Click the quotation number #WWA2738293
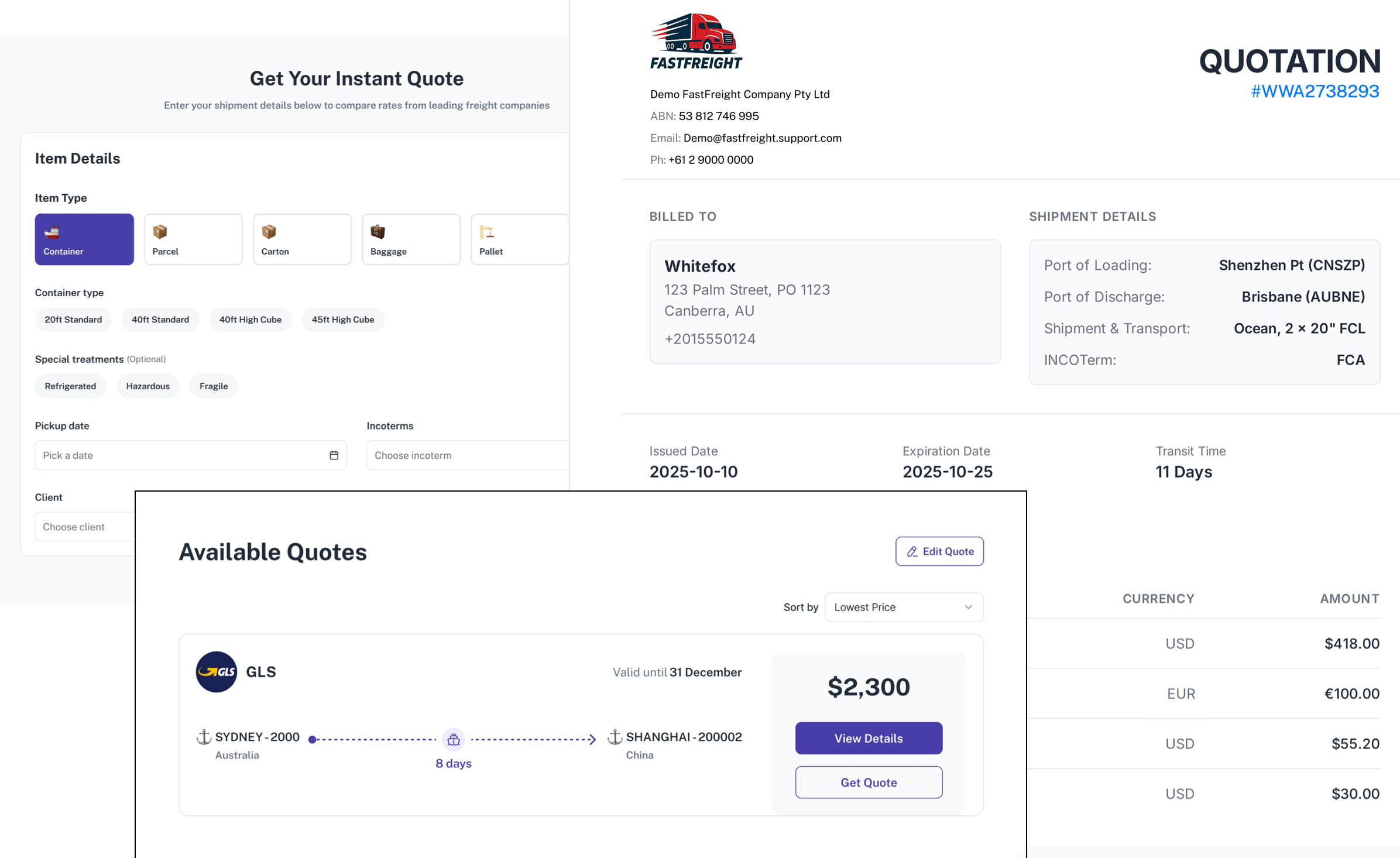Viewport: 1400px width, 858px height. tap(1315, 91)
